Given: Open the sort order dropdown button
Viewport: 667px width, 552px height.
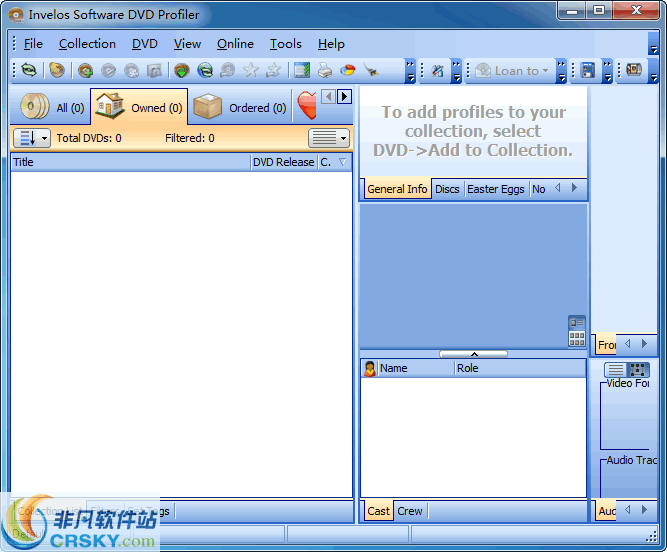Looking at the screenshot, I should pyautogui.click(x=32, y=138).
